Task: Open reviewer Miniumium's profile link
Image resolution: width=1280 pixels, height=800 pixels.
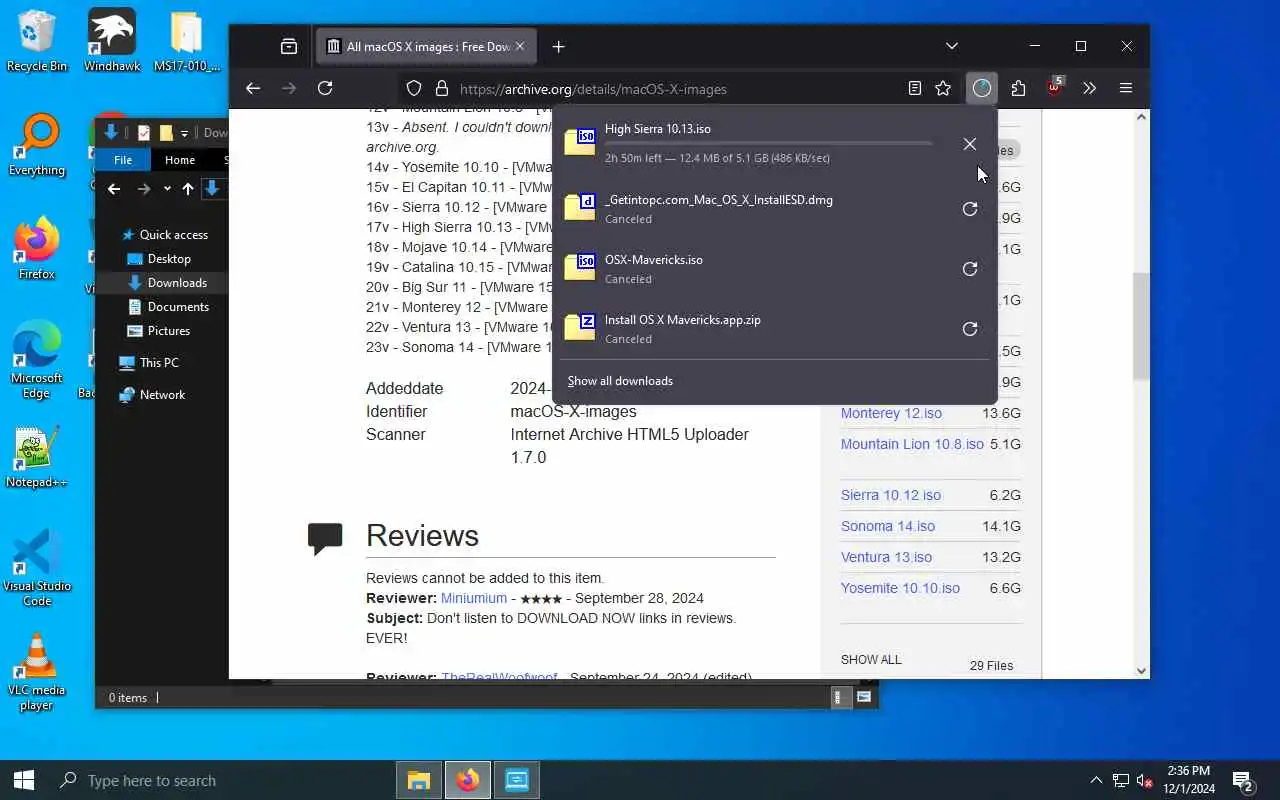Action: 474,598
